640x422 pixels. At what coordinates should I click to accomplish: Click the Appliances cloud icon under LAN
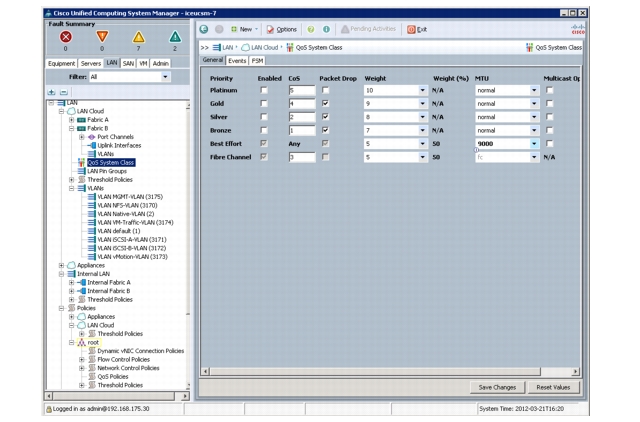71,265
